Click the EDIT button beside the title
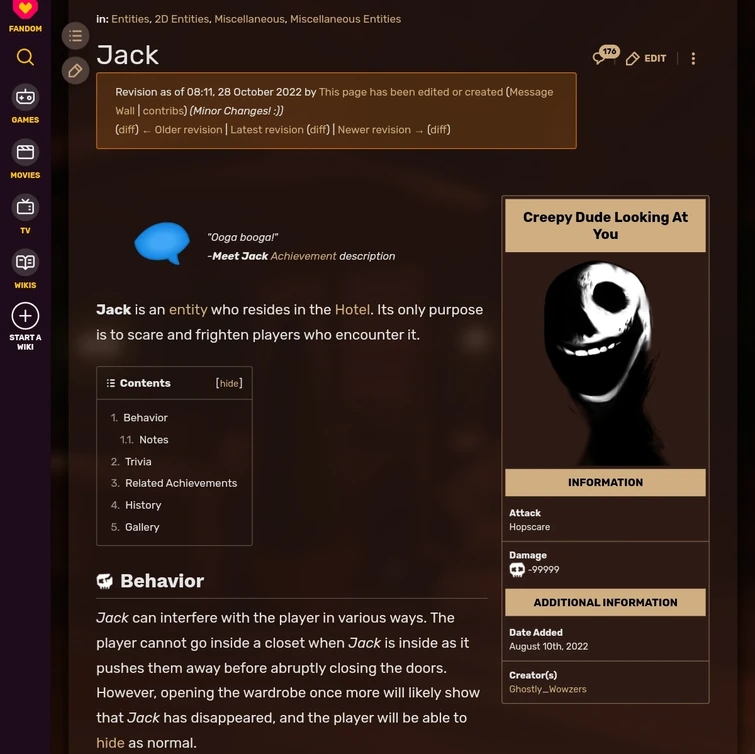Screen dimensions: 755x754 coord(646,59)
